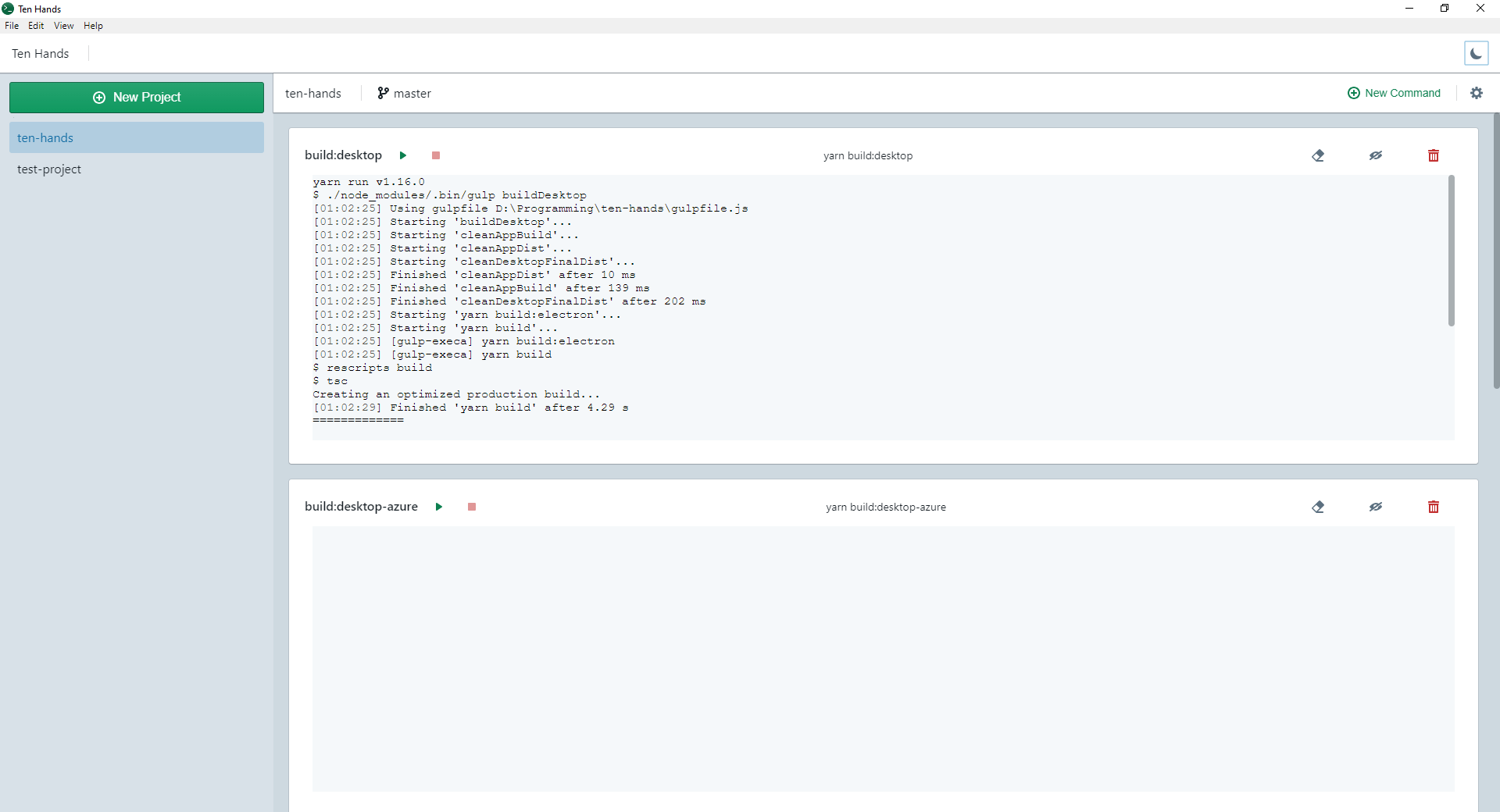Clear build:desktop-azure output with eraser
The height and width of the screenshot is (812, 1500).
point(1318,507)
